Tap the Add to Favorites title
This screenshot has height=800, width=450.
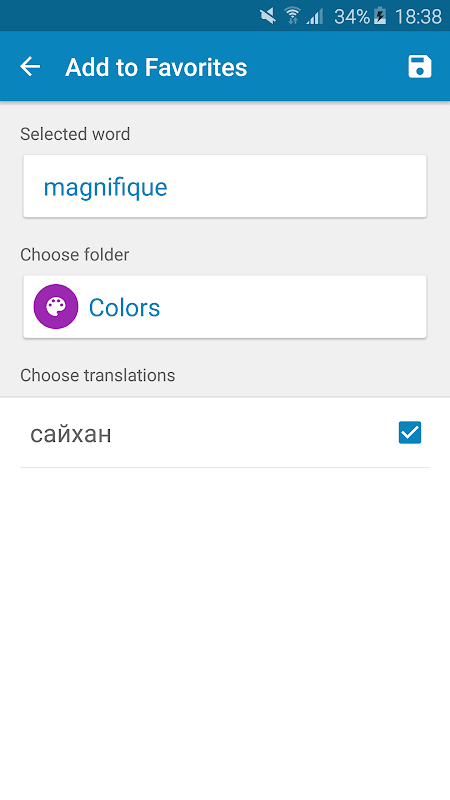point(156,67)
